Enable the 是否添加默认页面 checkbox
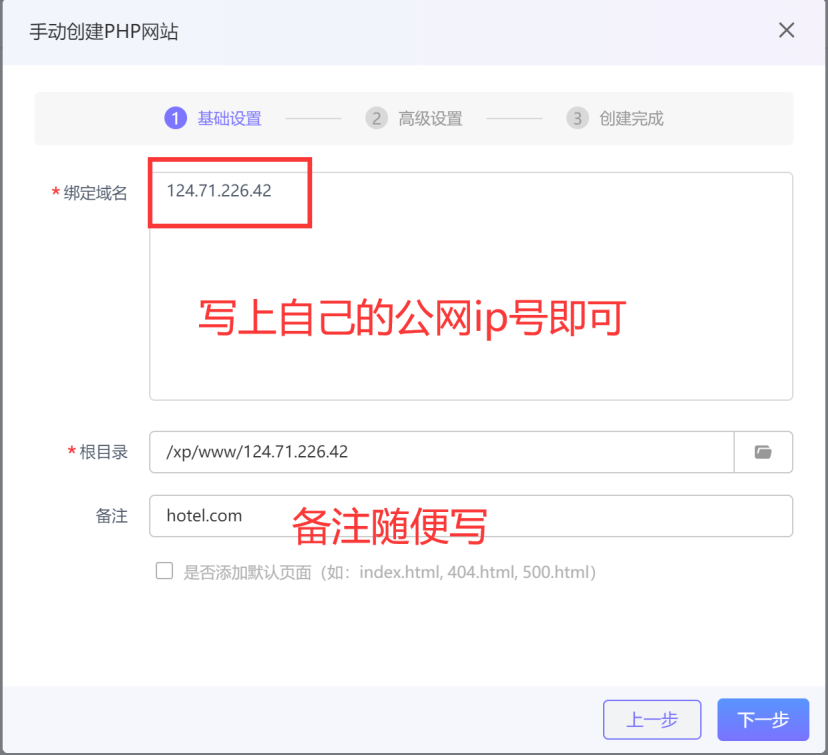The width and height of the screenshot is (828, 755). coord(164,571)
